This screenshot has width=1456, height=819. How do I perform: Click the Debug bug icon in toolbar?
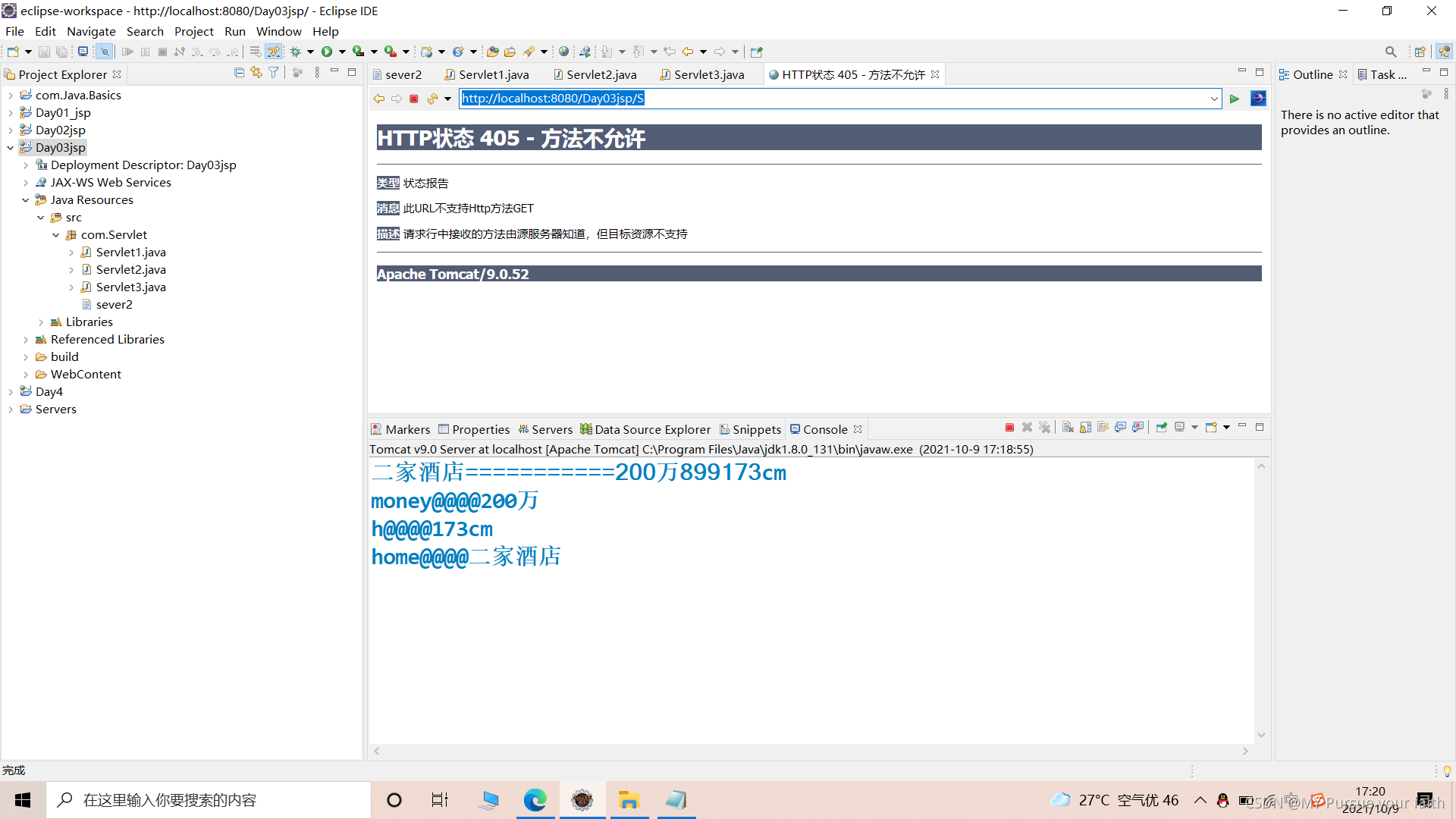pyautogui.click(x=296, y=52)
